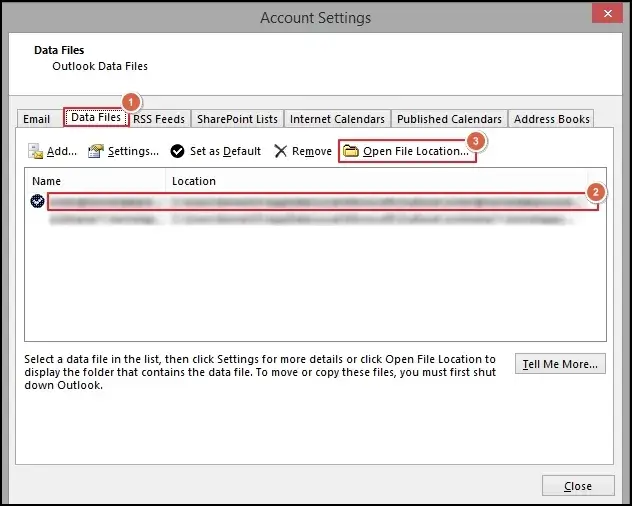632x506 pixels.
Task: Click the Close button at the bottom
Action: click(x=578, y=486)
